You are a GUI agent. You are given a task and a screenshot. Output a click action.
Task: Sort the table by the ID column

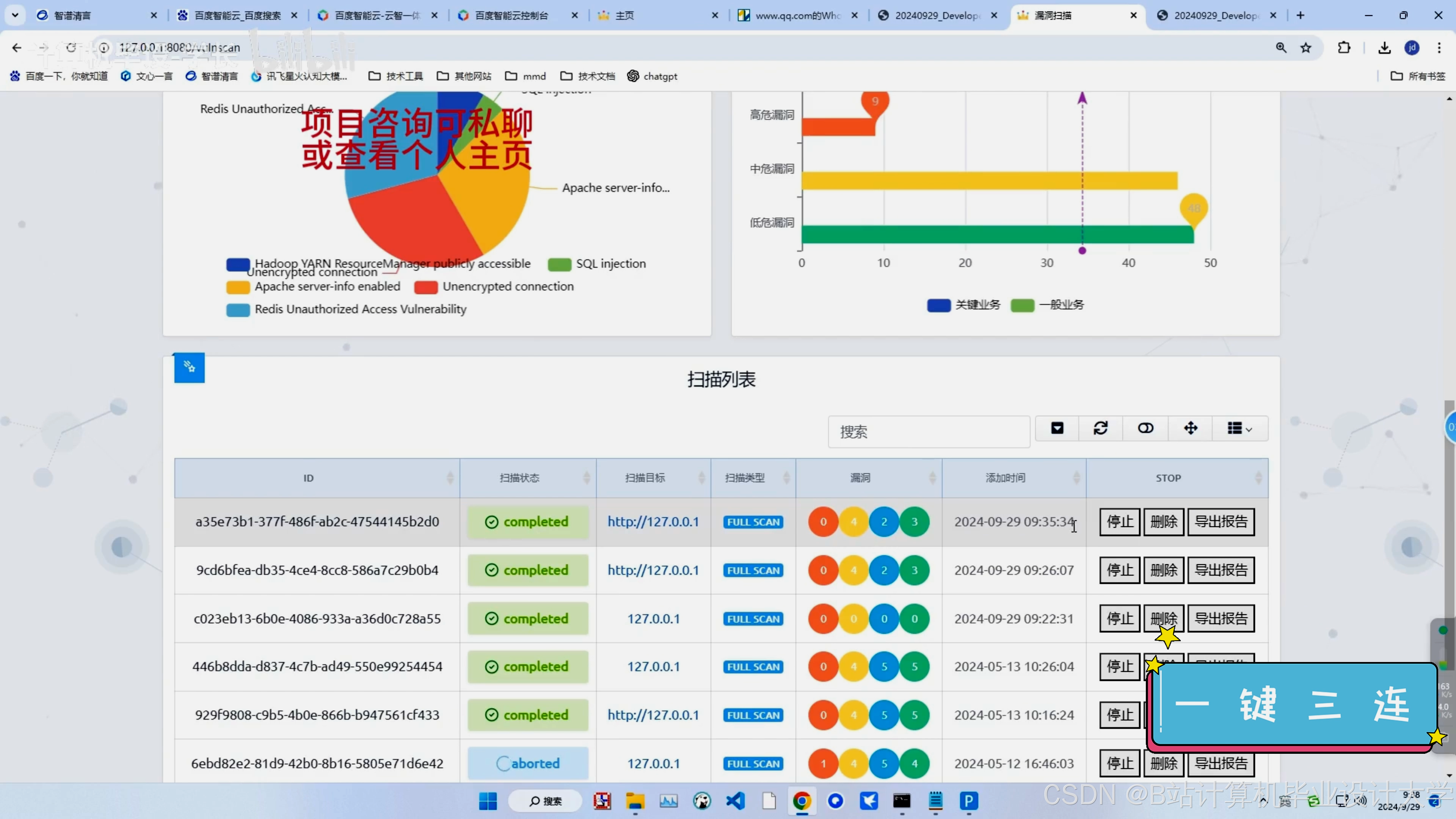point(308,478)
